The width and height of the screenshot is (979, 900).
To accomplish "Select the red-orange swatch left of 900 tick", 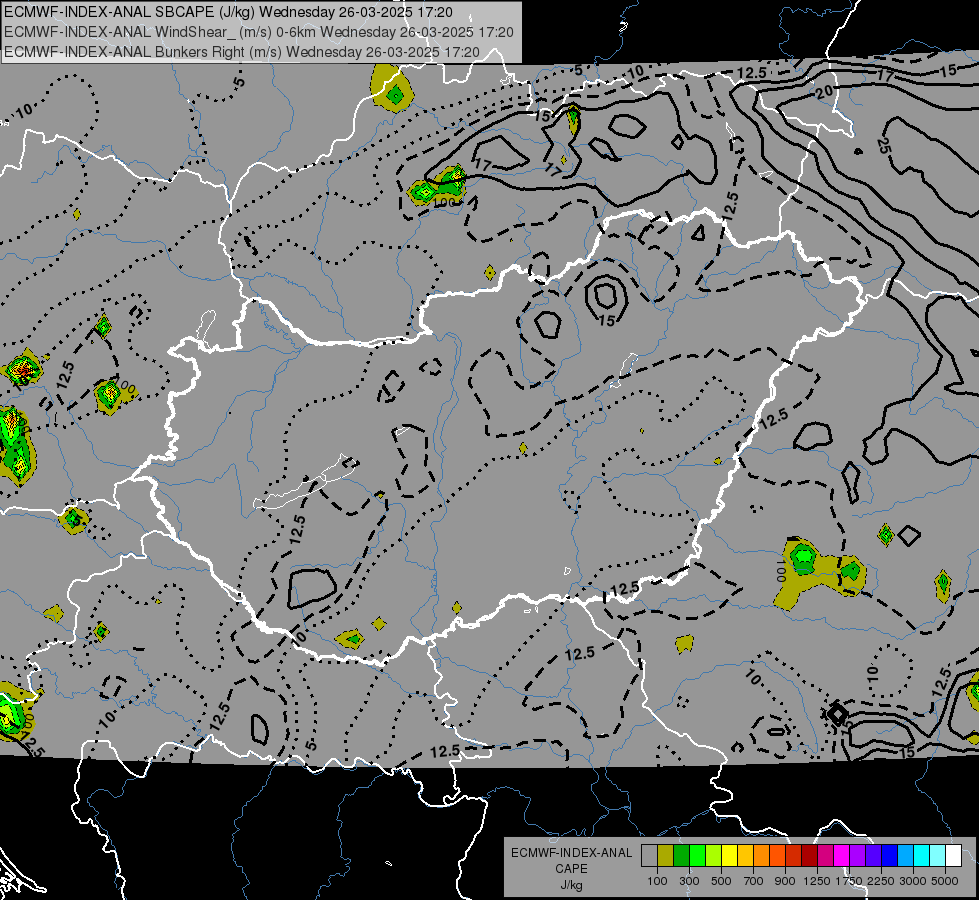I will click(777, 855).
